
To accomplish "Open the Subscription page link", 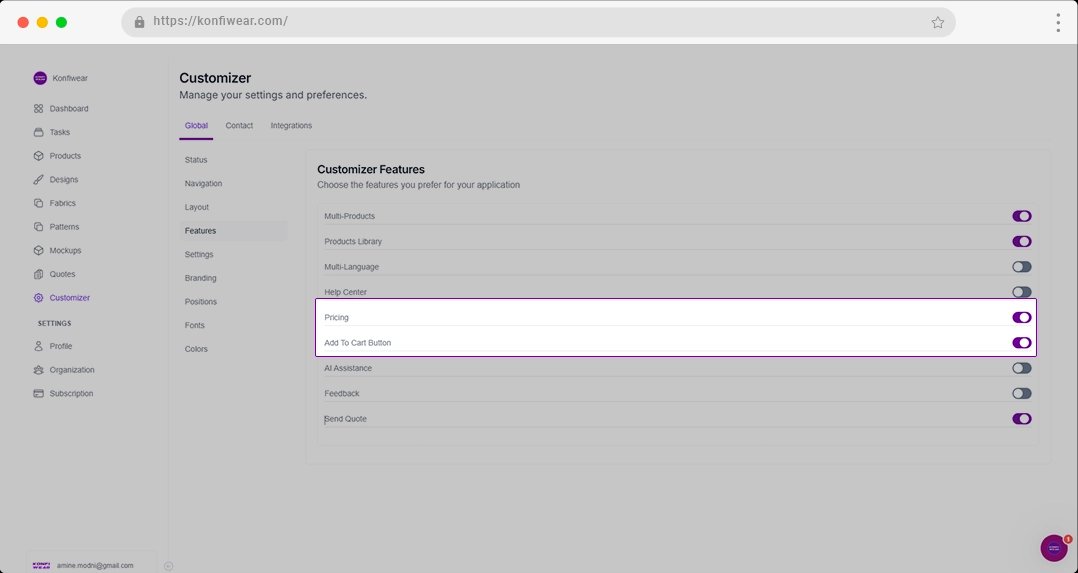I will tap(72, 393).
